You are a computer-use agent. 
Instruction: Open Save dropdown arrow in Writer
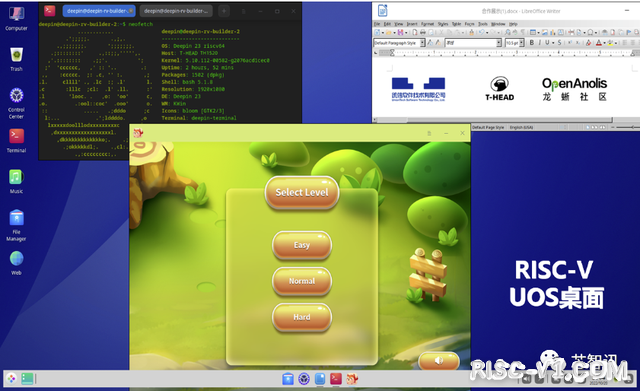point(406,33)
